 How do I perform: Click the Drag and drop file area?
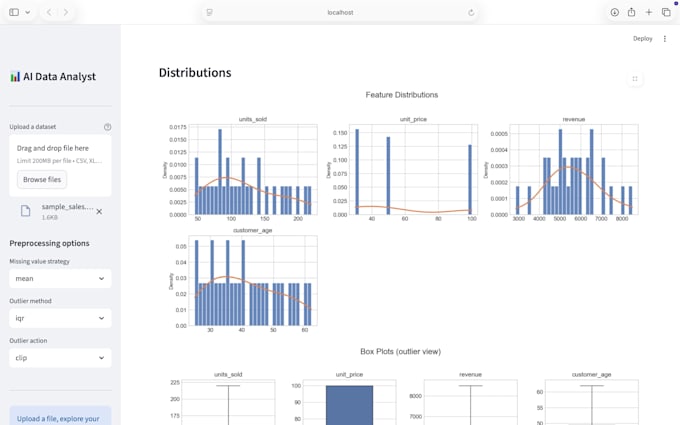[x=60, y=165]
